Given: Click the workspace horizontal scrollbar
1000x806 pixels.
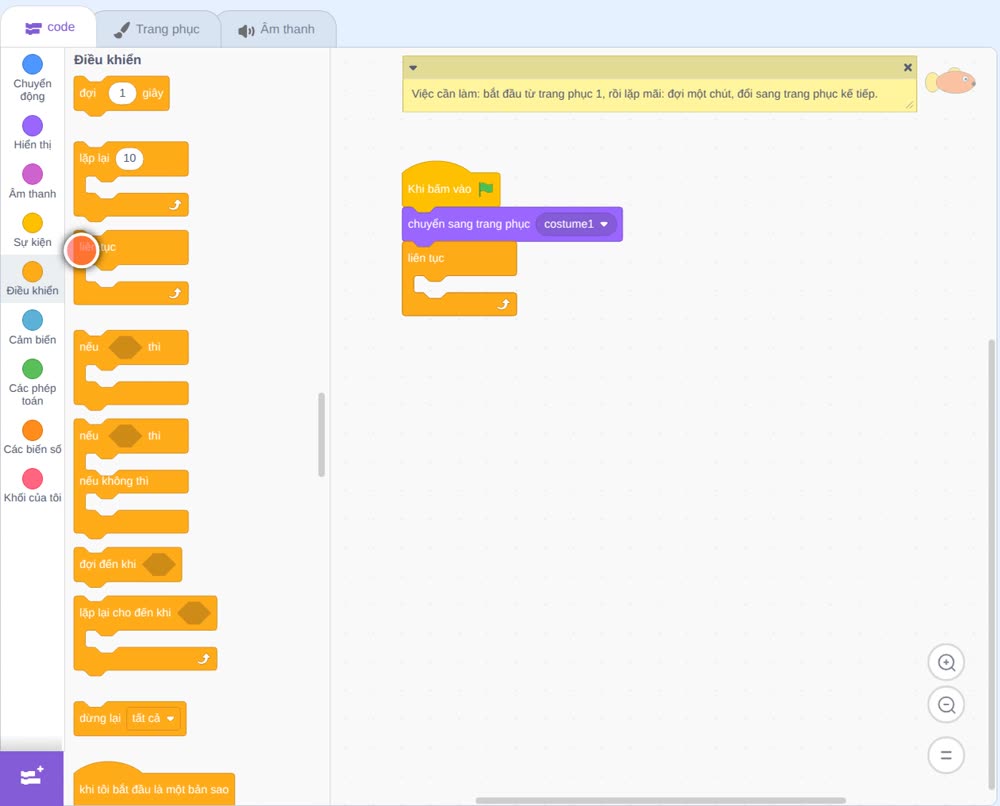Looking at the screenshot, I should click(x=661, y=800).
